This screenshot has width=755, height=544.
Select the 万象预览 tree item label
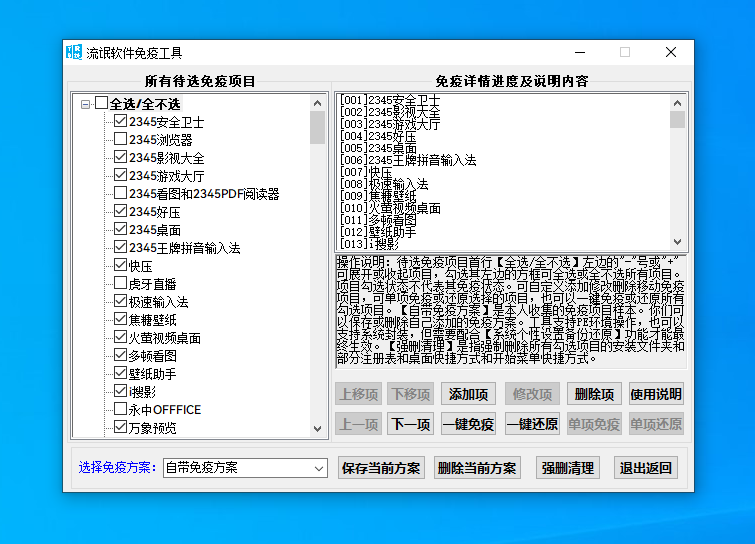point(153,427)
